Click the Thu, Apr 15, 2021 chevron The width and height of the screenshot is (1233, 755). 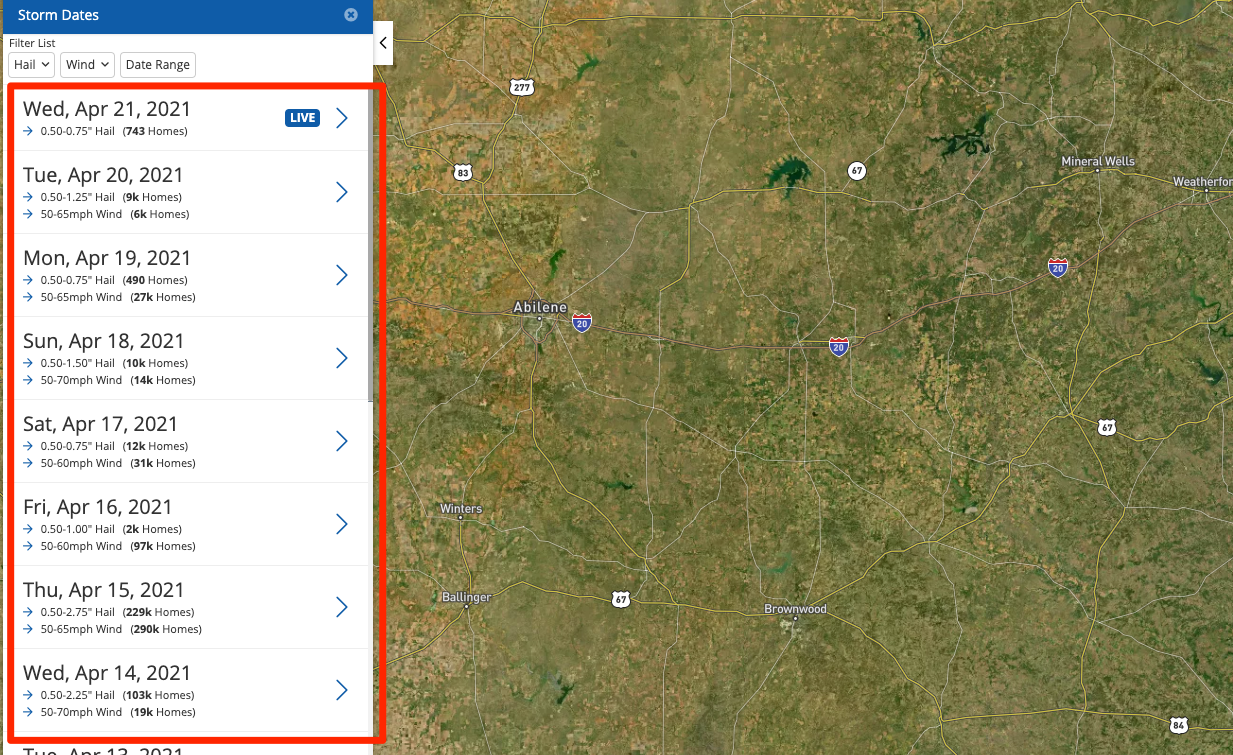tap(342, 607)
